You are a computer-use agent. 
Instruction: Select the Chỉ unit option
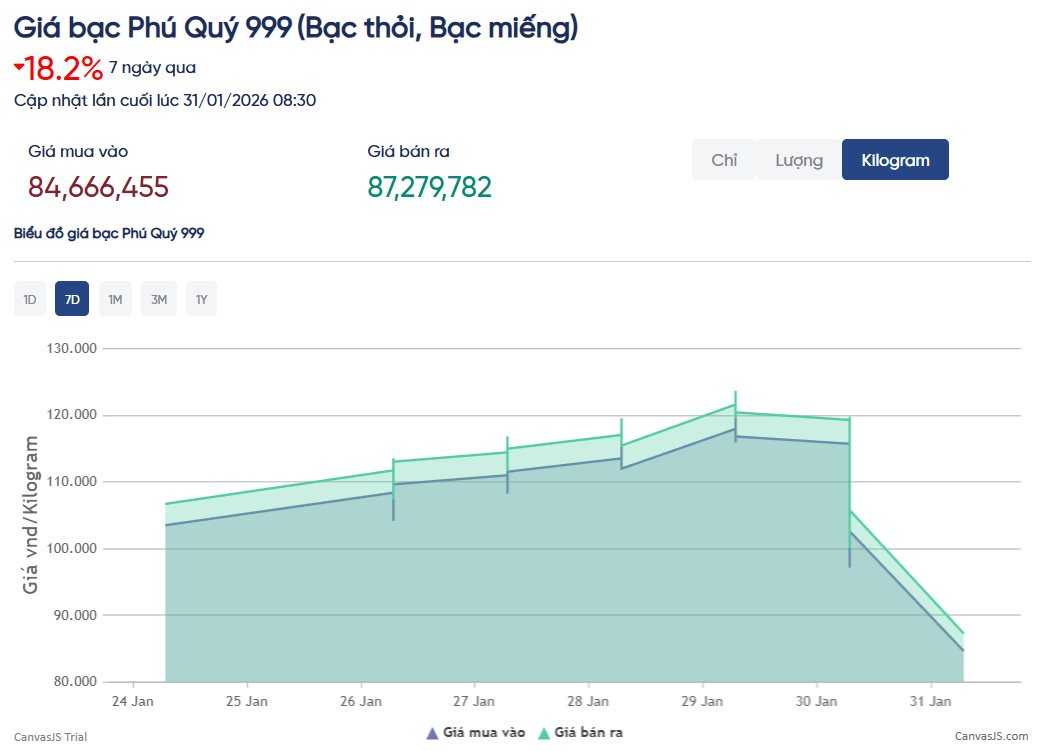(724, 160)
